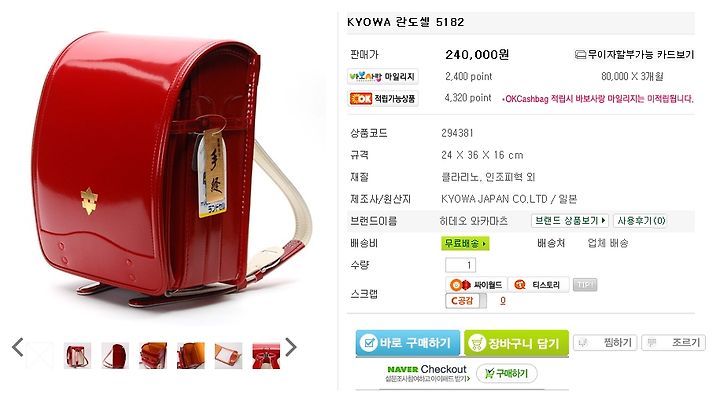This screenshot has width=720, height=406.
Task: Click the 찜하기 wishlist button
Action: (x=605, y=343)
